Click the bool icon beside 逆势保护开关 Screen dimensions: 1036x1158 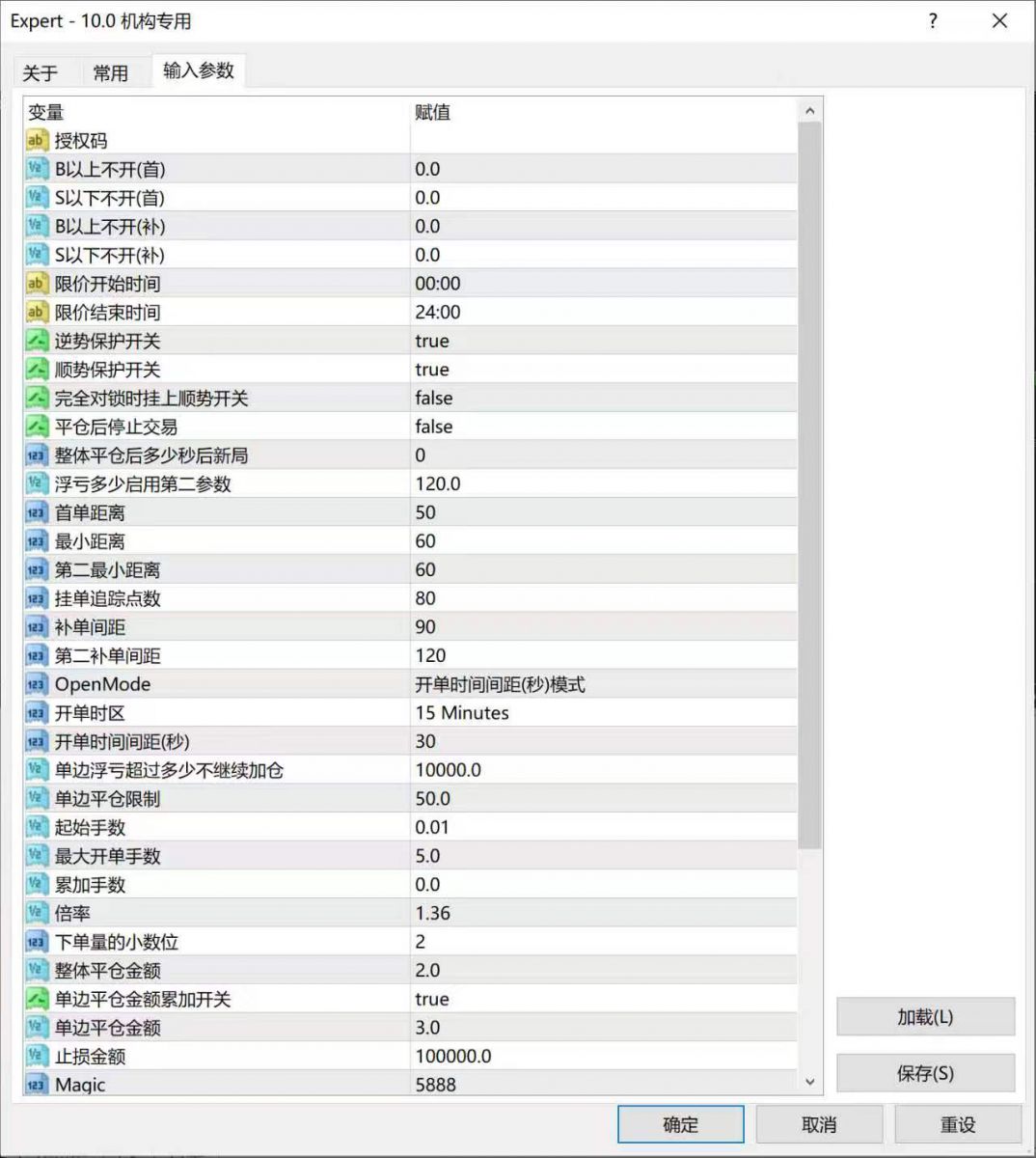coord(36,341)
